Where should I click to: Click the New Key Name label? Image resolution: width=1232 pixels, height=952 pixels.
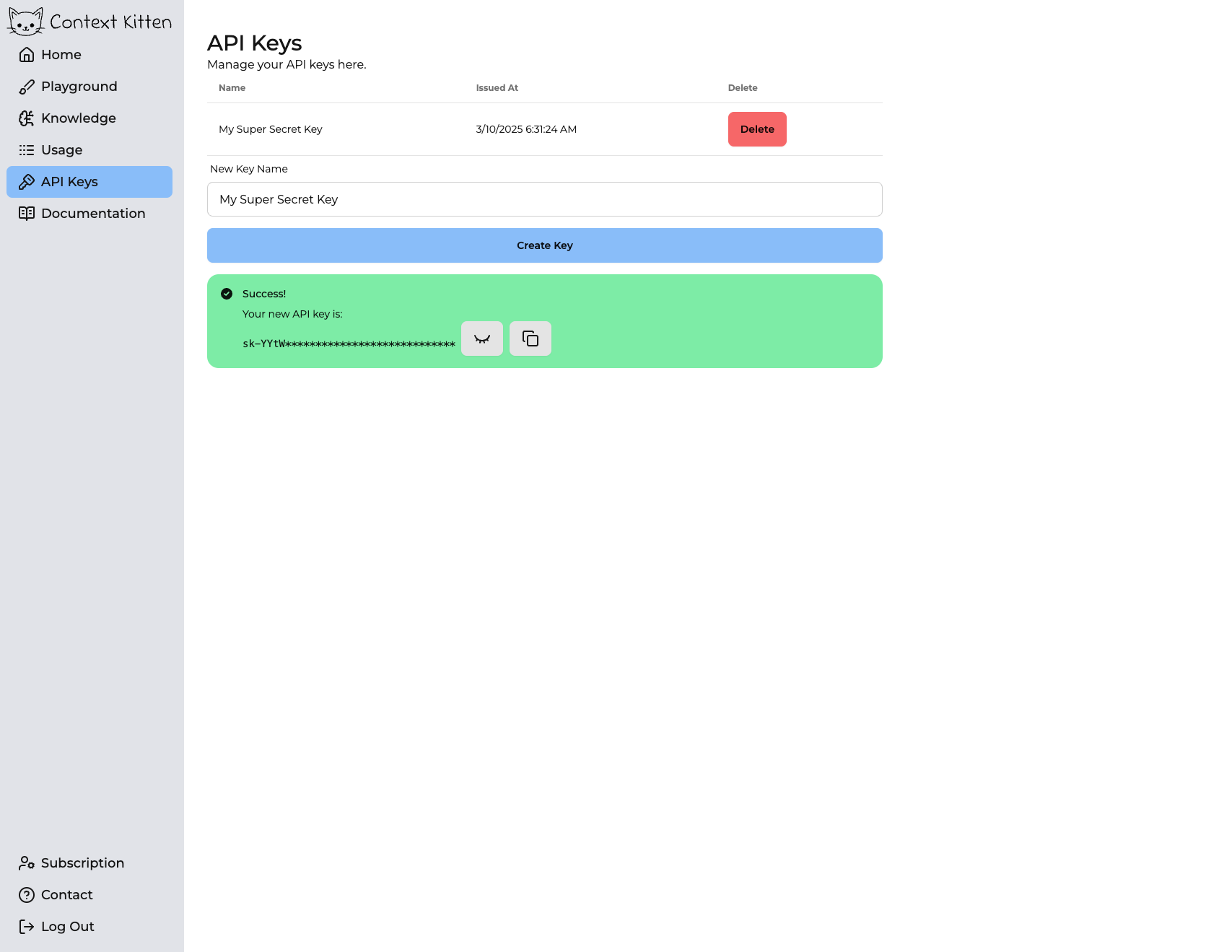coord(249,169)
